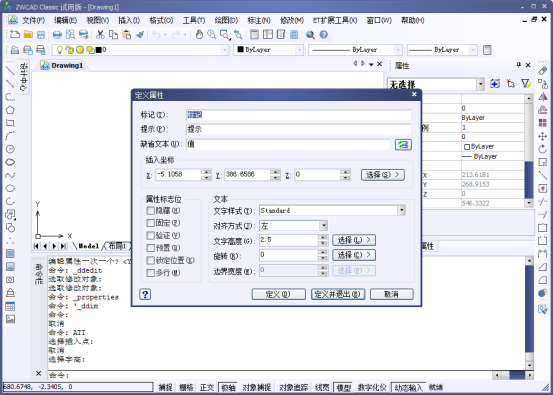553x395 pixels.
Task: Click the Cut scissors icon
Action: (x=101, y=35)
